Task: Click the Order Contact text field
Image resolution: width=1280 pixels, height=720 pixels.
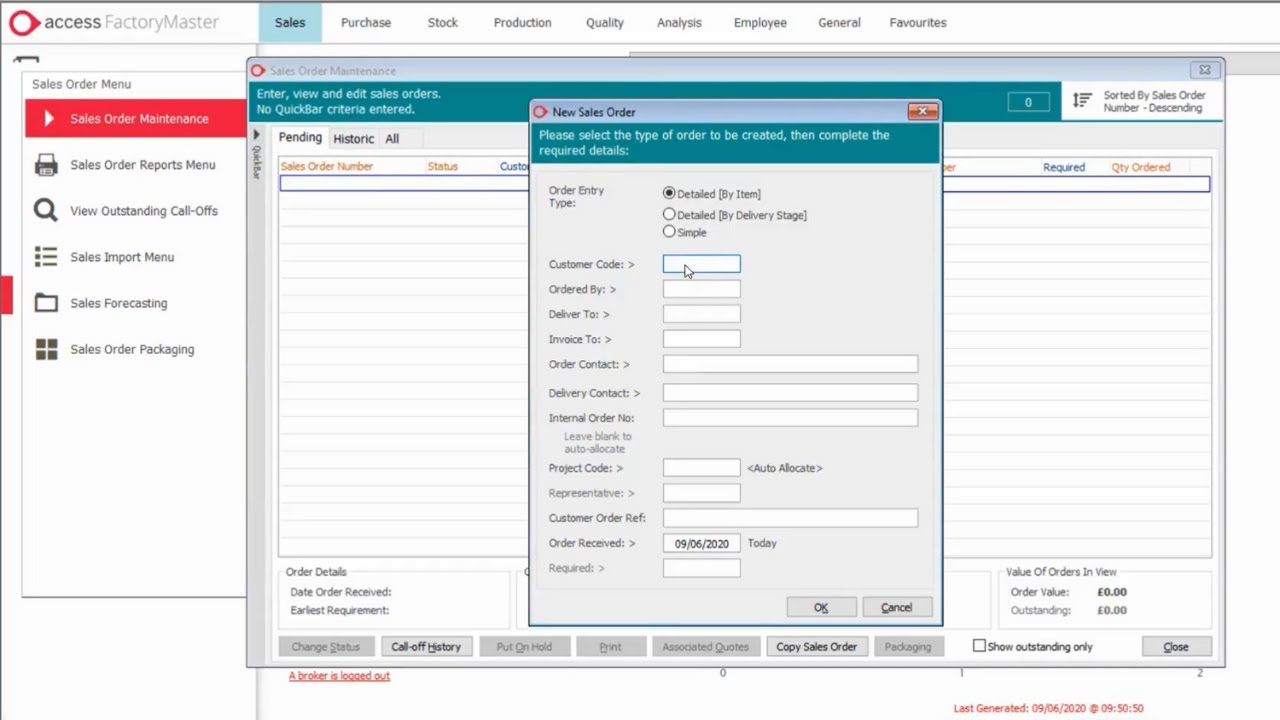Action: tap(790, 364)
